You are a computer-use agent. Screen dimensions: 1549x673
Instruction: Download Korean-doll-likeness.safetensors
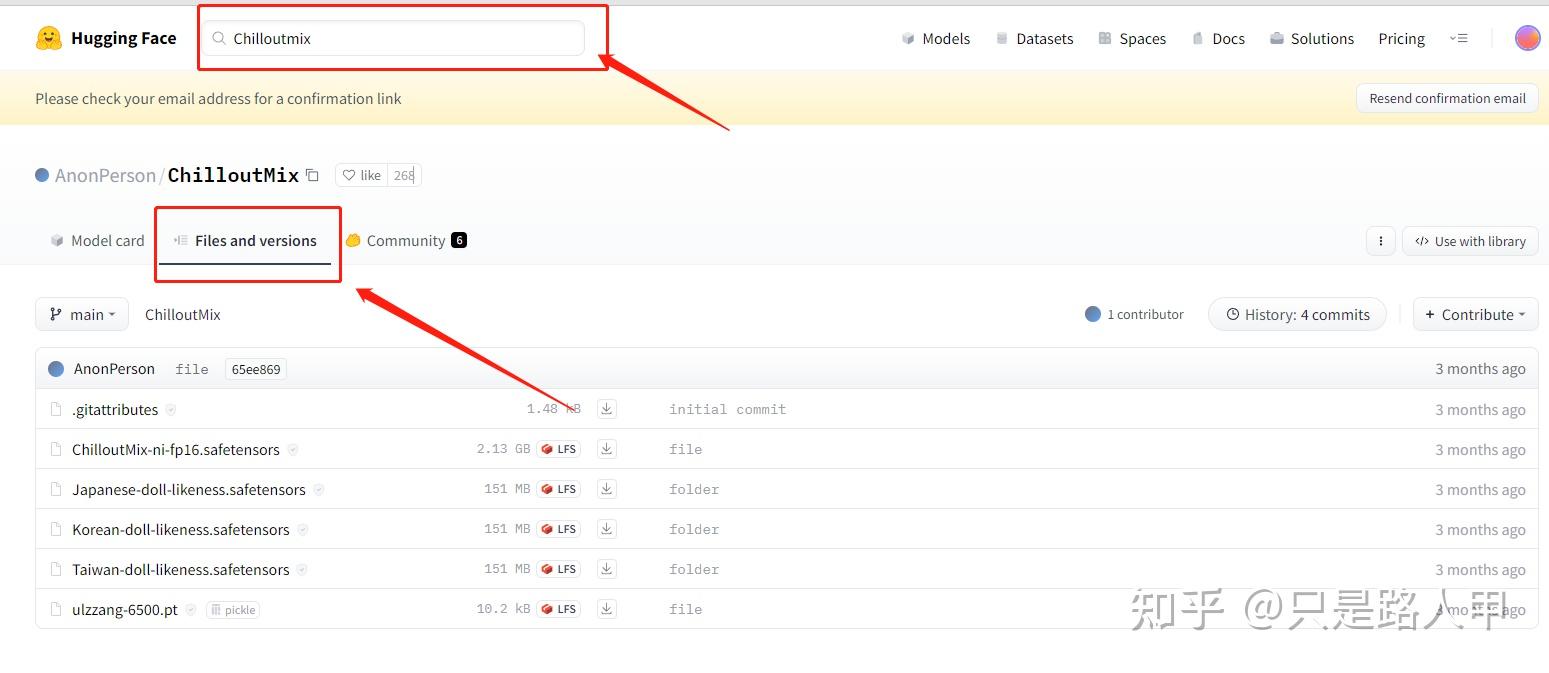pyautogui.click(x=606, y=528)
